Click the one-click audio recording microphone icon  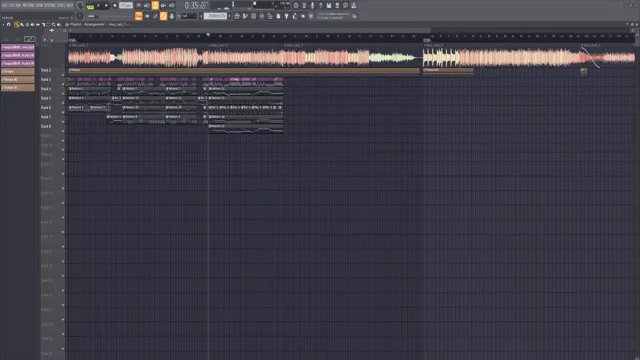tap(313, 5)
